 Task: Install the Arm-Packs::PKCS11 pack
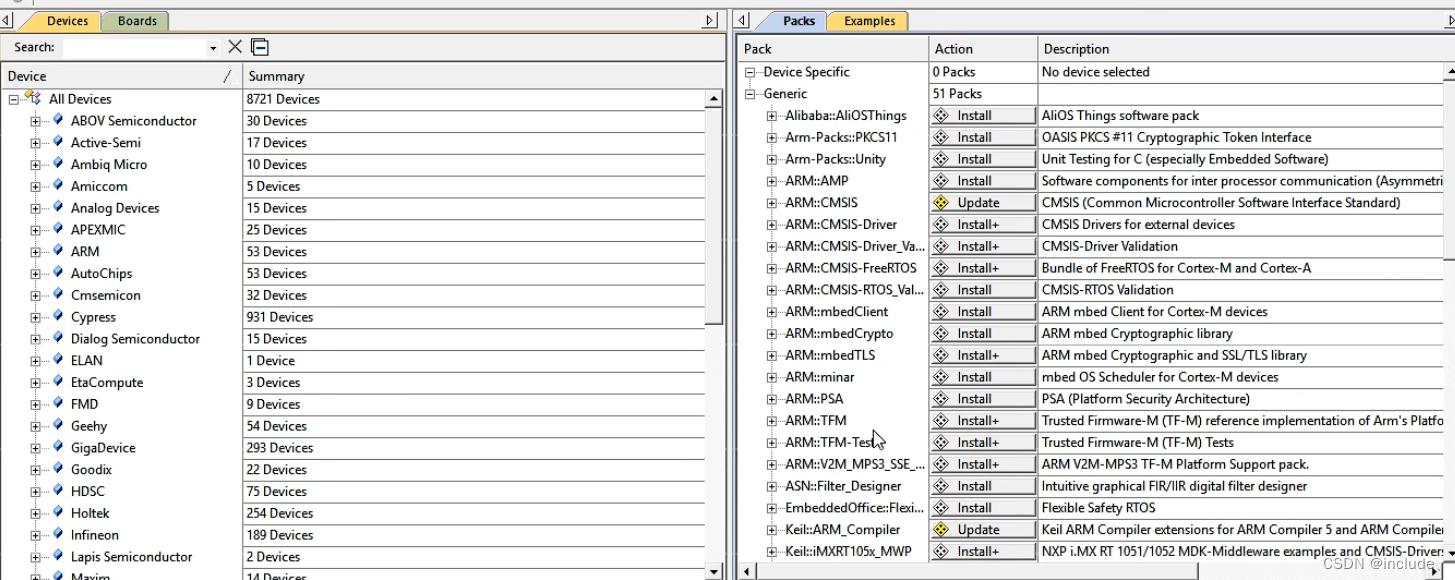(x=983, y=138)
